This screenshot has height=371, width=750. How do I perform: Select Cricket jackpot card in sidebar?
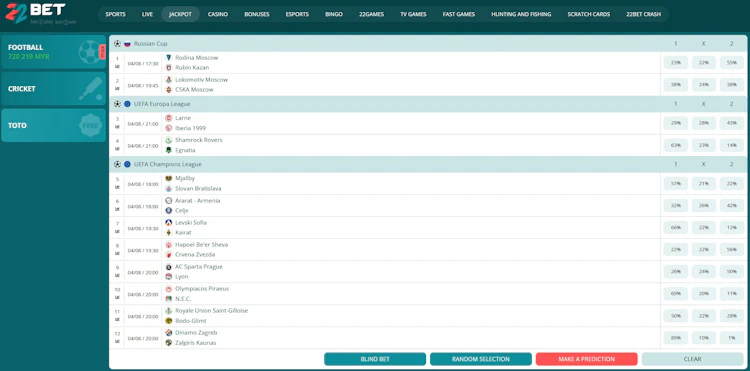tap(54, 88)
